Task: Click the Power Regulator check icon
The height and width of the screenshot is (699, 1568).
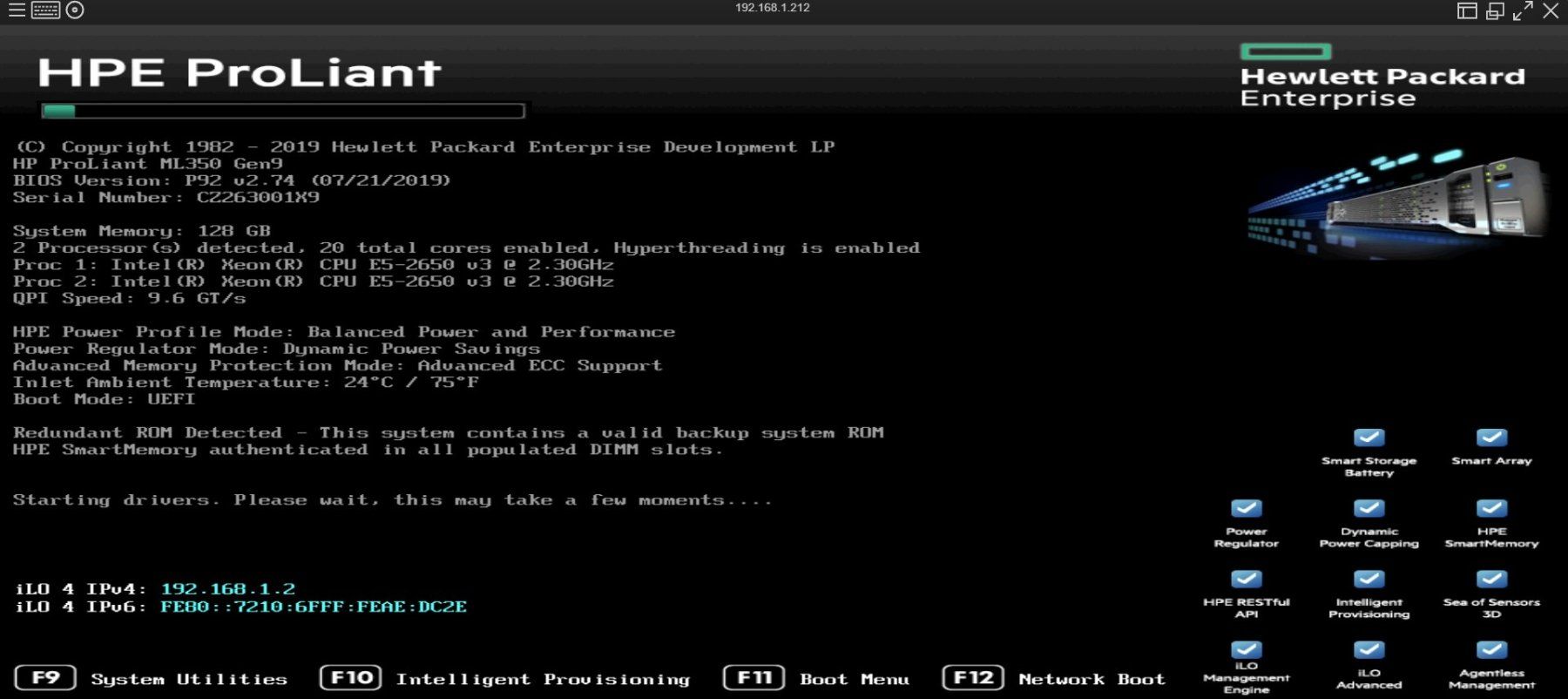Action: [1247, 508]
